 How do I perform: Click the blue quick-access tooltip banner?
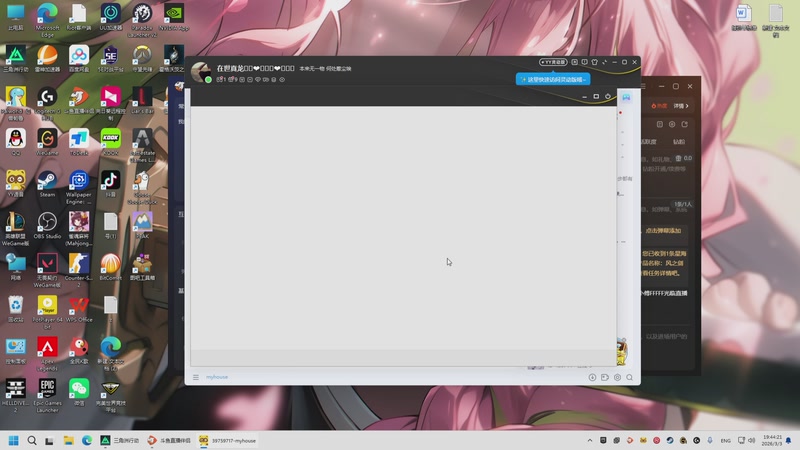coord(553,80)
